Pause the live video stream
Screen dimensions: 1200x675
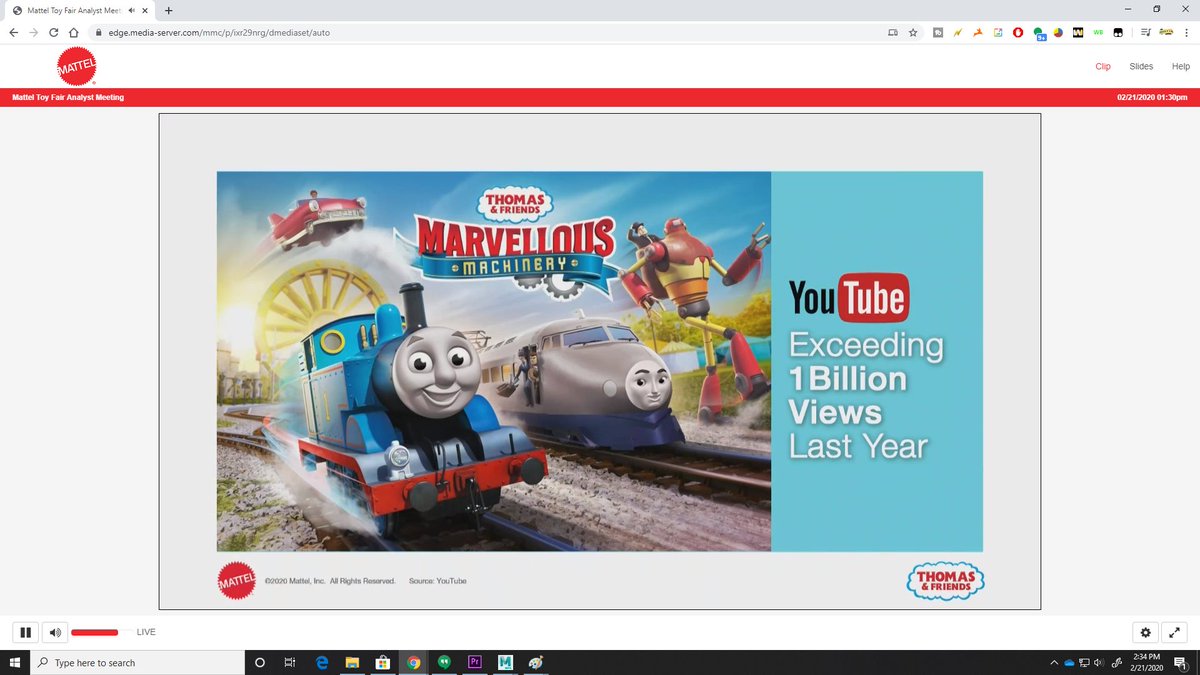(x=25, y=632)
